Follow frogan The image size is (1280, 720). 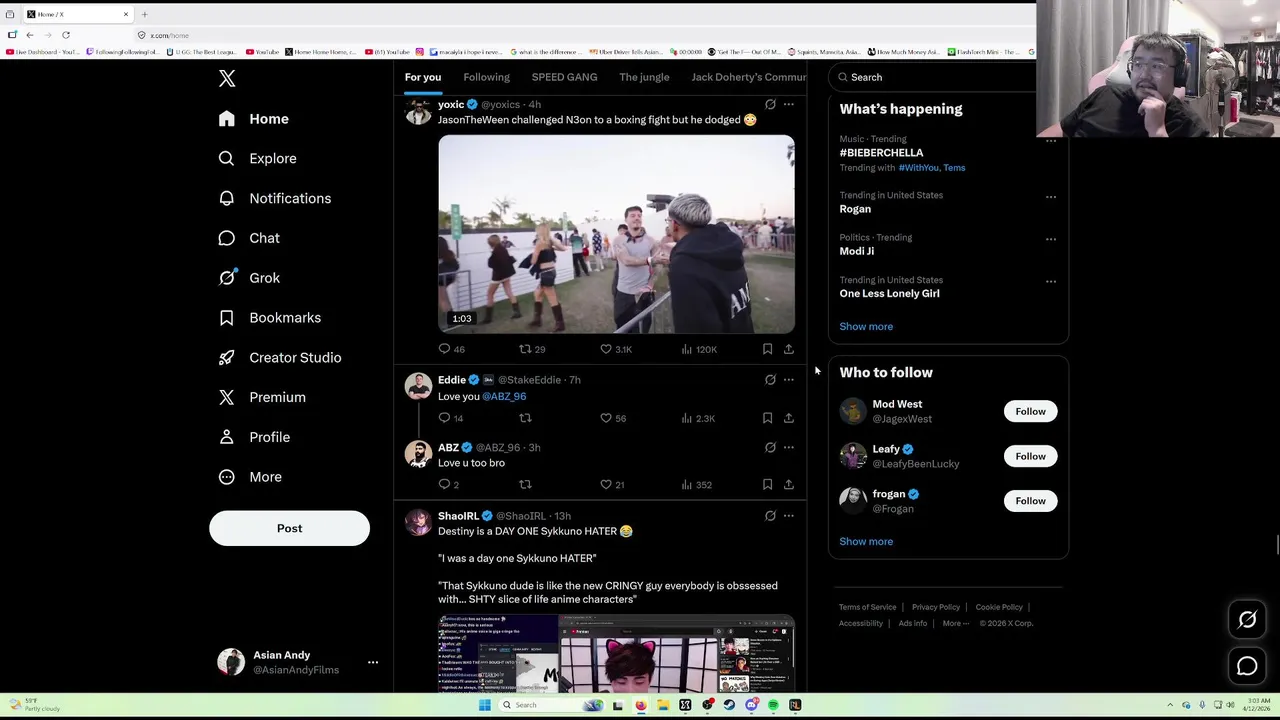1030,501
